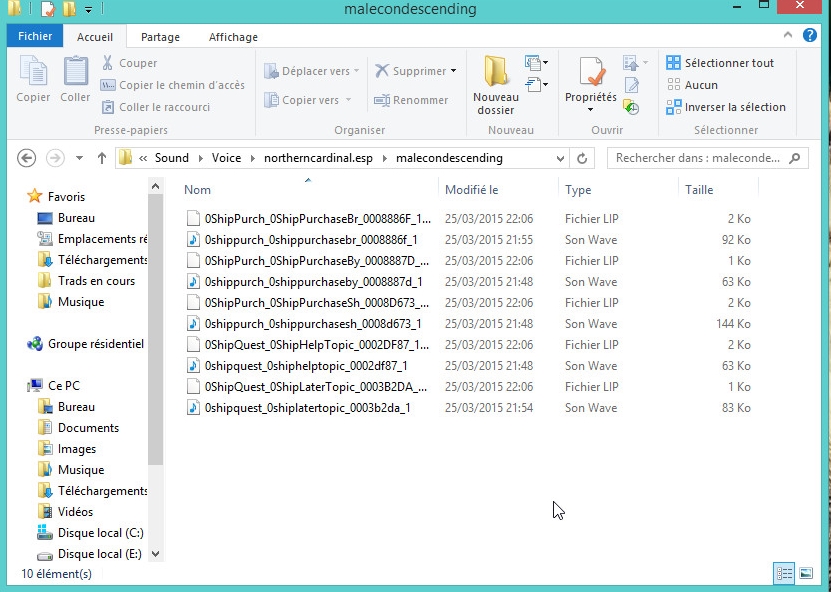Viewport: 831px width, 592px height.
Task: Click the Couper scissors button
Action: tap(129, 63)
